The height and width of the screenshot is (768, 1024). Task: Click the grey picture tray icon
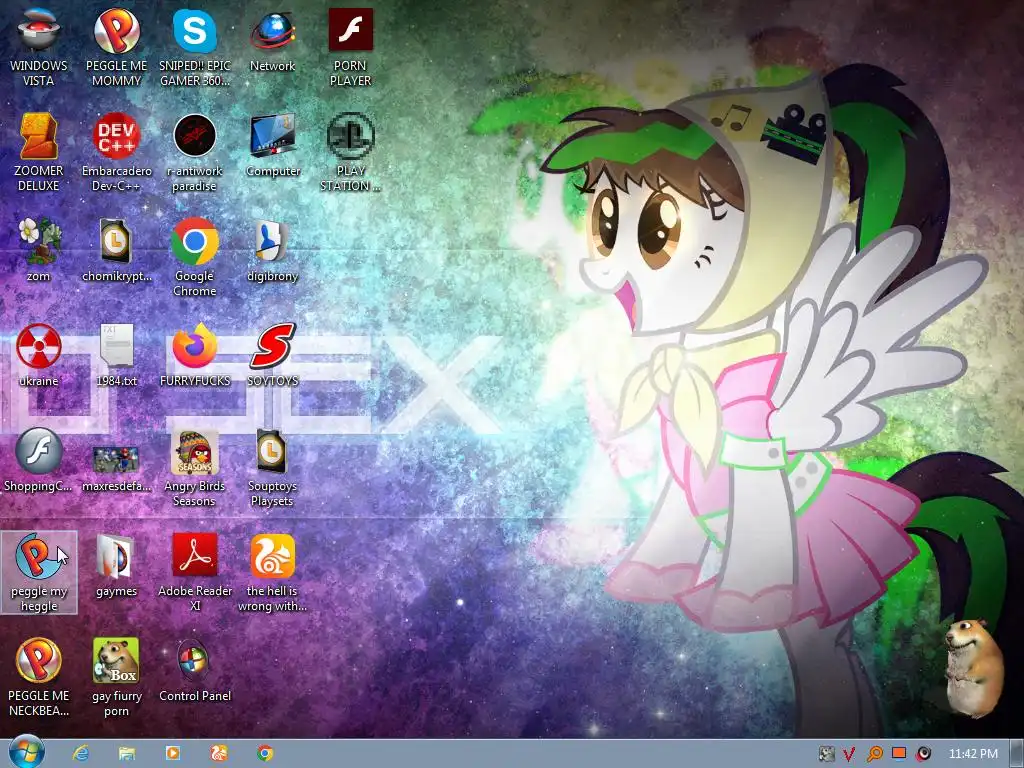826,754
